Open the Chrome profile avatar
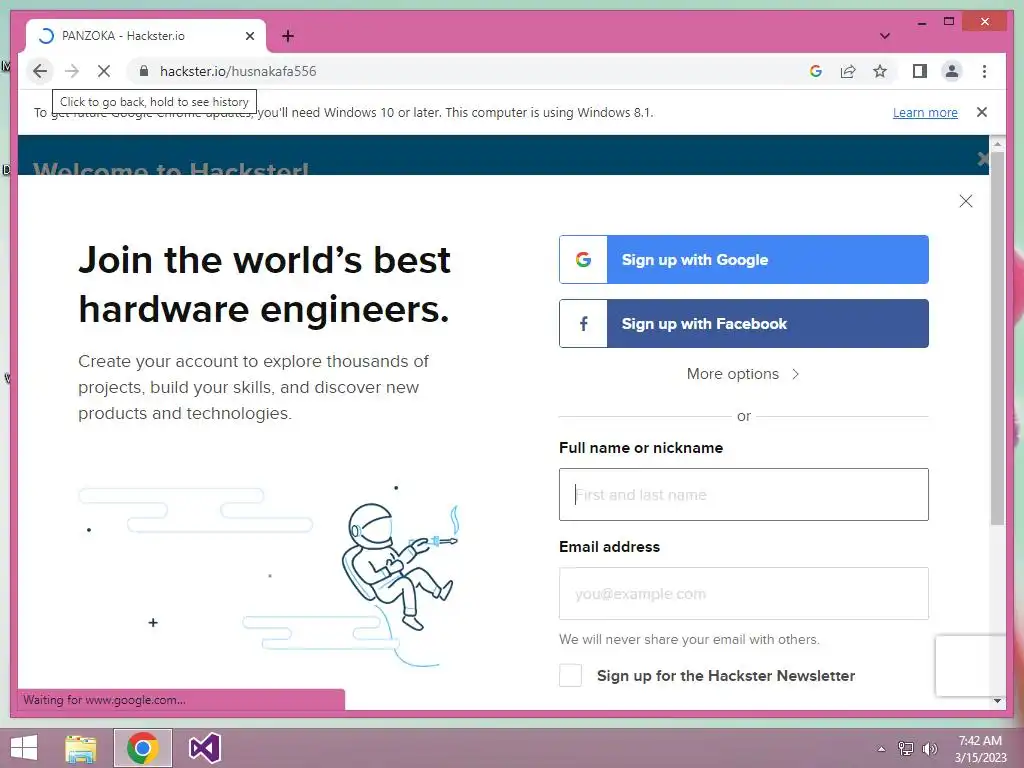Image resolution: width=1024 pixels, height=768 pixels. [x=952, y=71]
